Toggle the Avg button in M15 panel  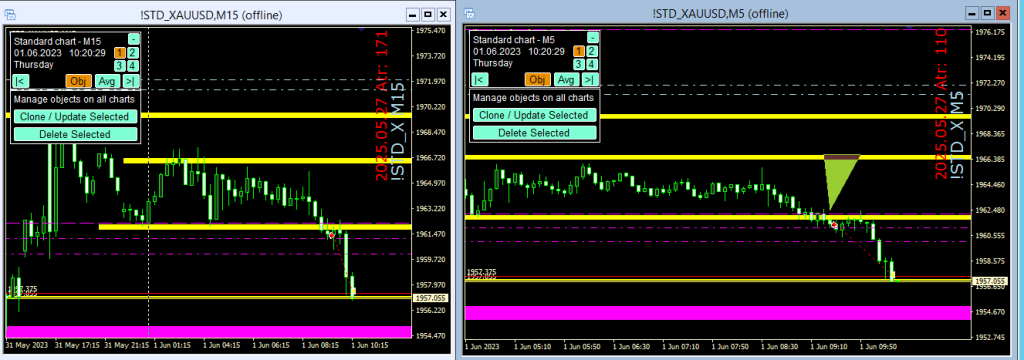pos(108,81)
